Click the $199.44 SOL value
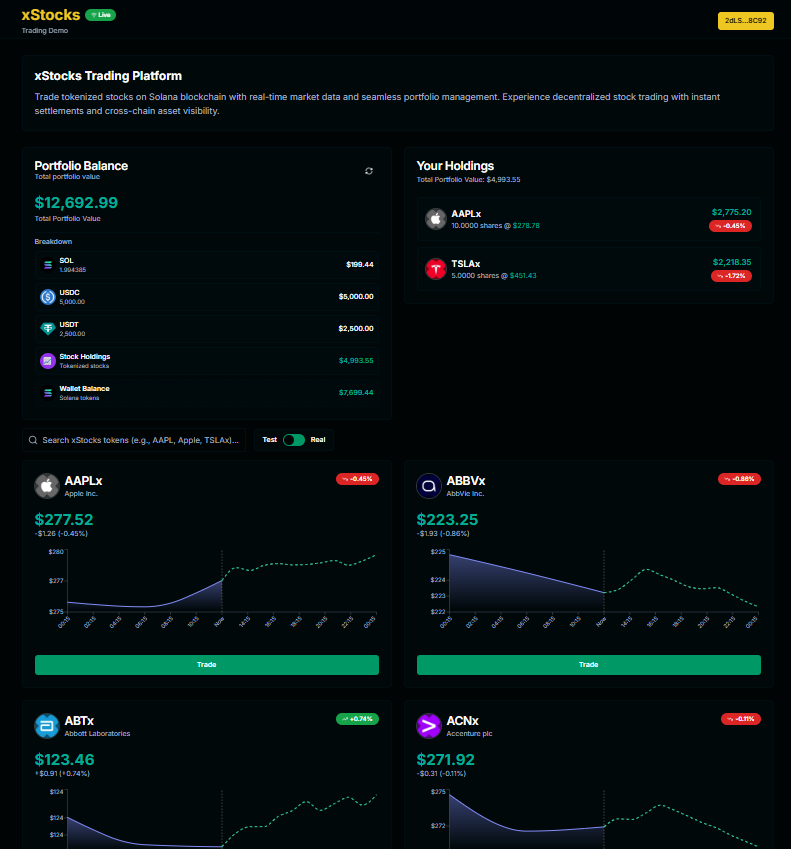The height and width of the screenshot is (849, 791). click(x=360, y=265)
